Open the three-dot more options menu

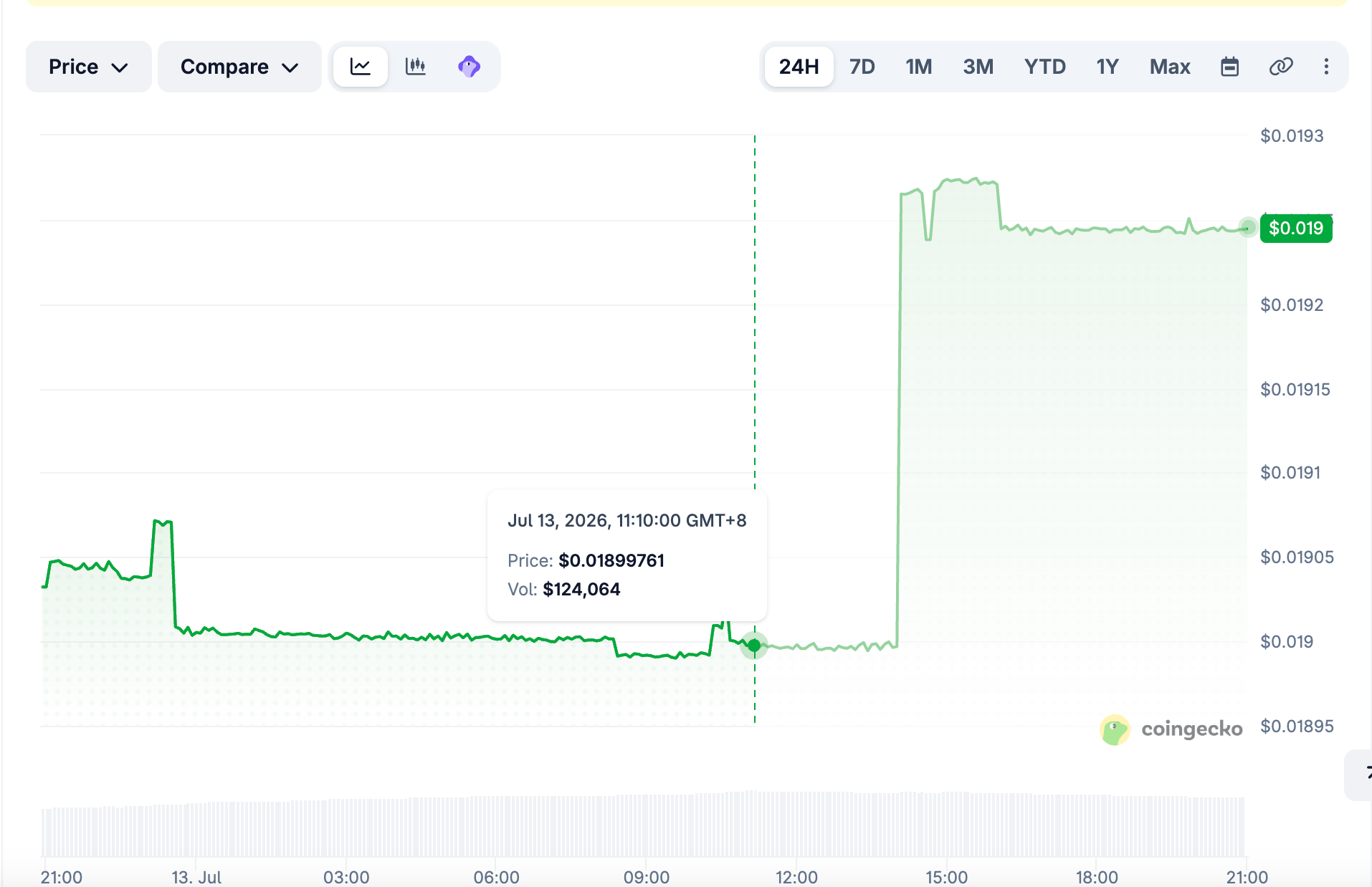(x=1326, y=67)
